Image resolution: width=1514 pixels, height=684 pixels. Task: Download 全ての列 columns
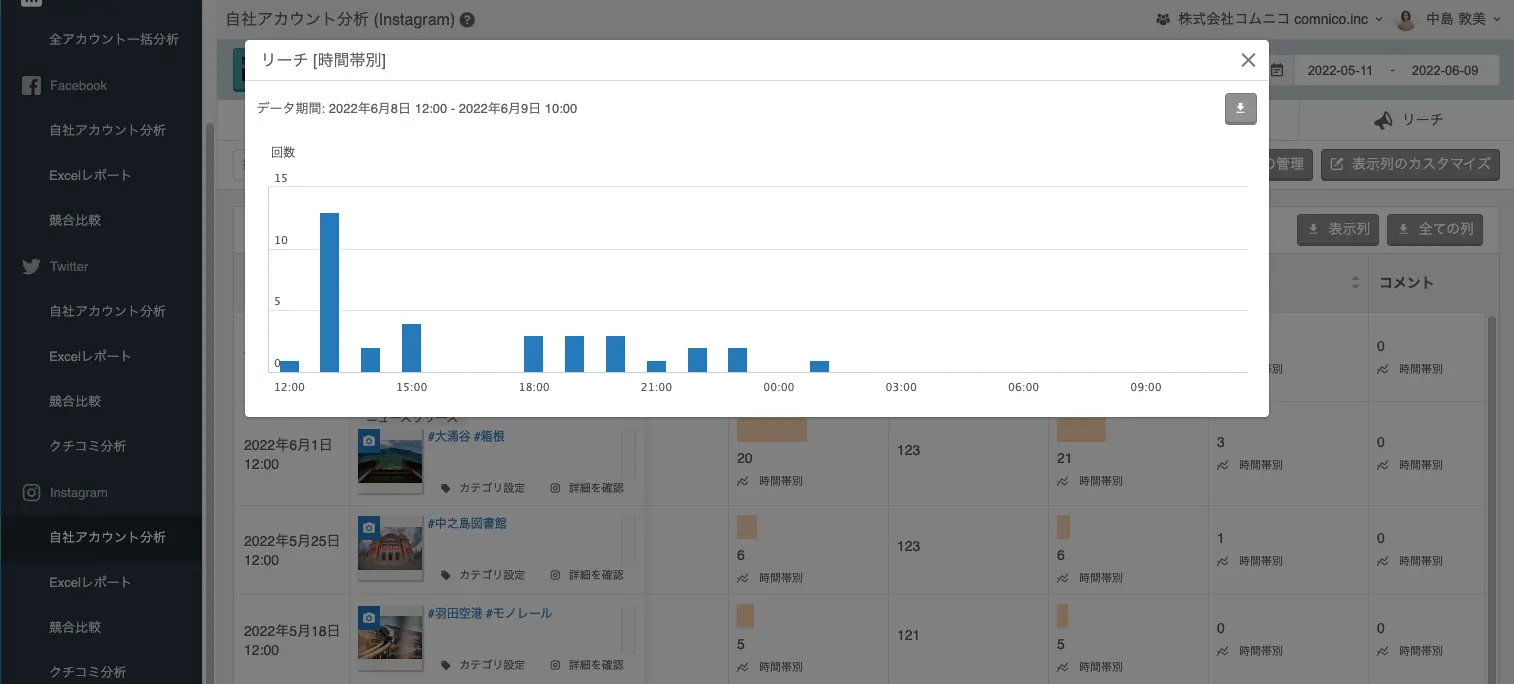click(x=1436, y=230)
